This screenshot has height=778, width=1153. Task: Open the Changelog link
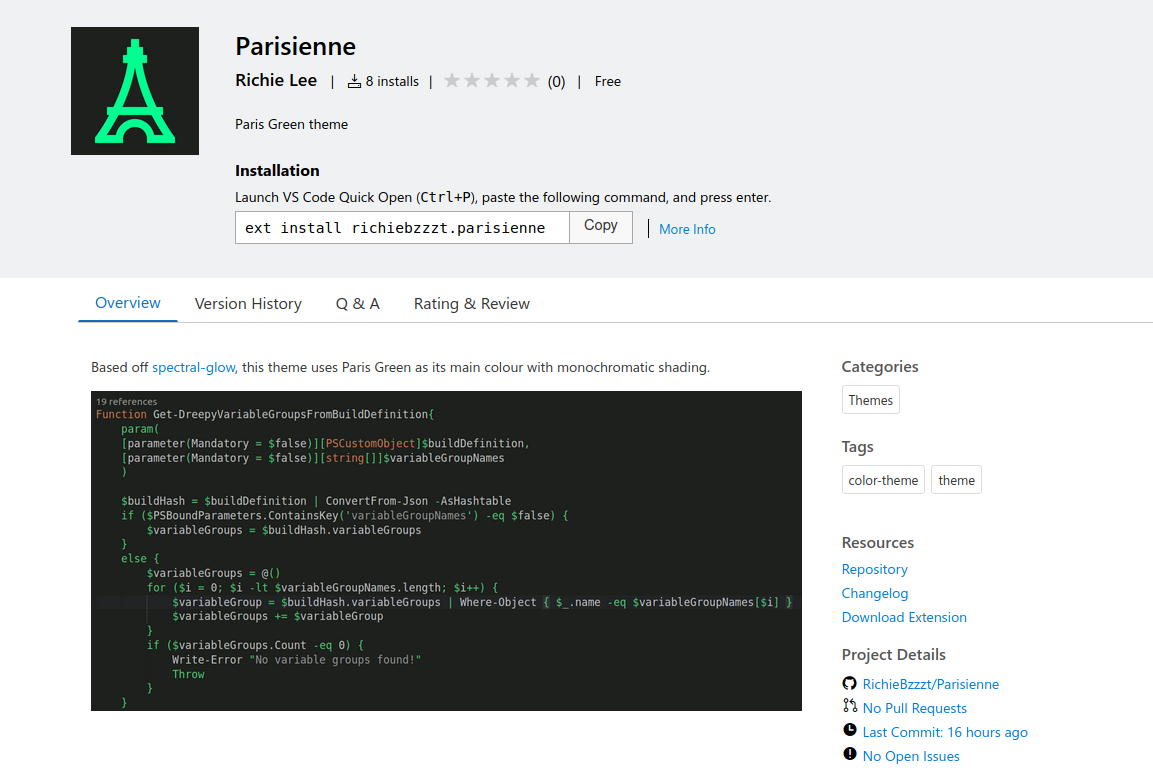pos(874,593)
